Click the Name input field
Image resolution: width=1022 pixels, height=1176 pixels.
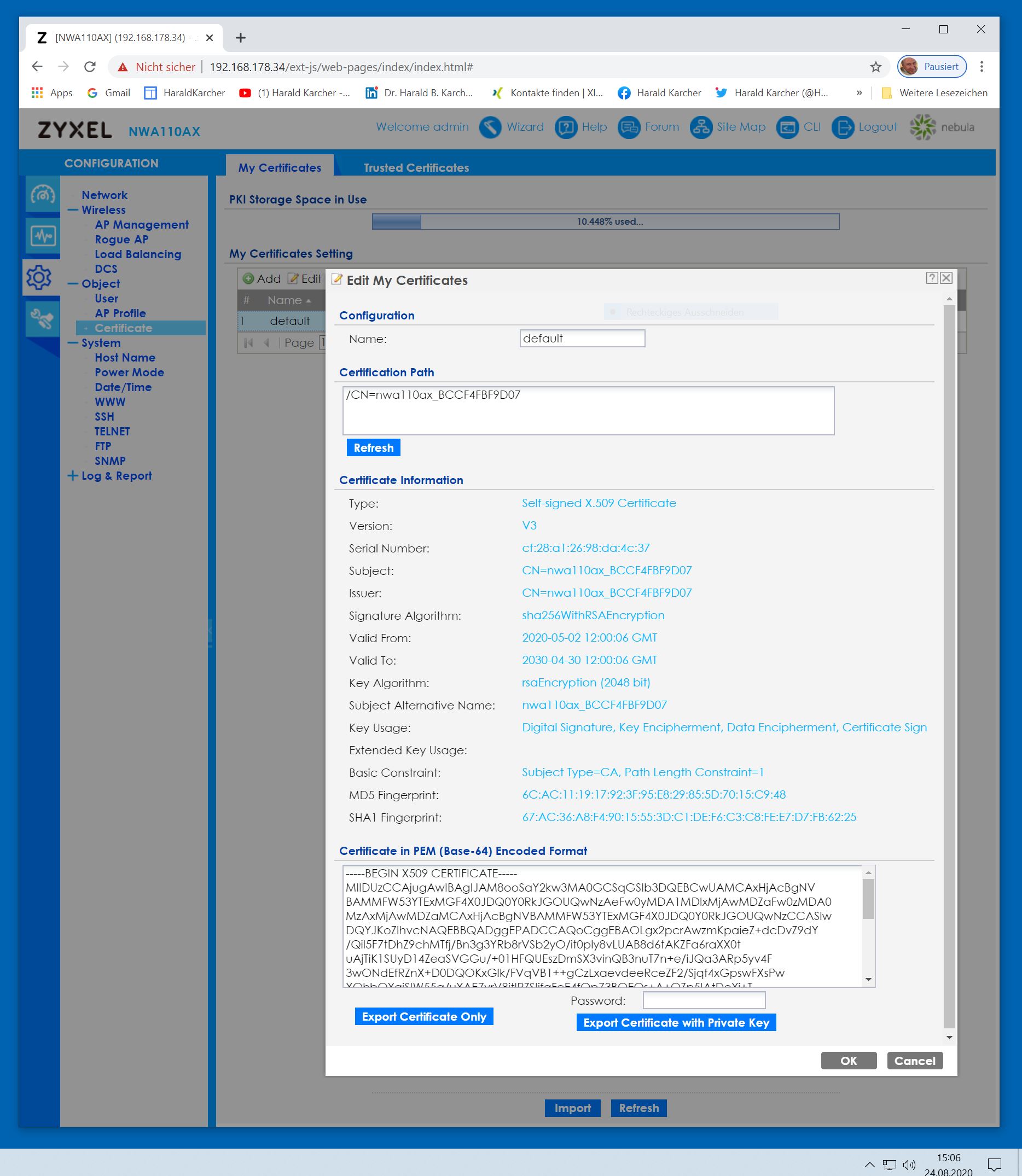pos(582,339)
